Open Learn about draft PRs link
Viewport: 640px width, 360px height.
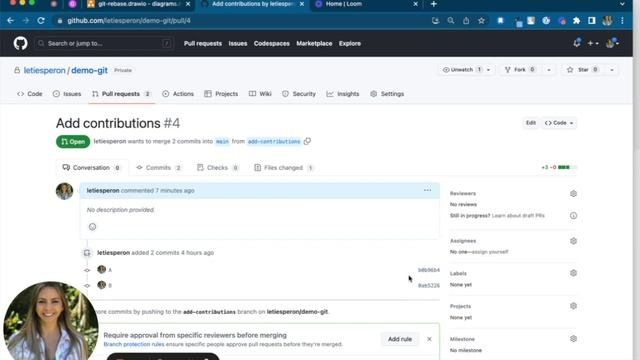click(518, 216)
